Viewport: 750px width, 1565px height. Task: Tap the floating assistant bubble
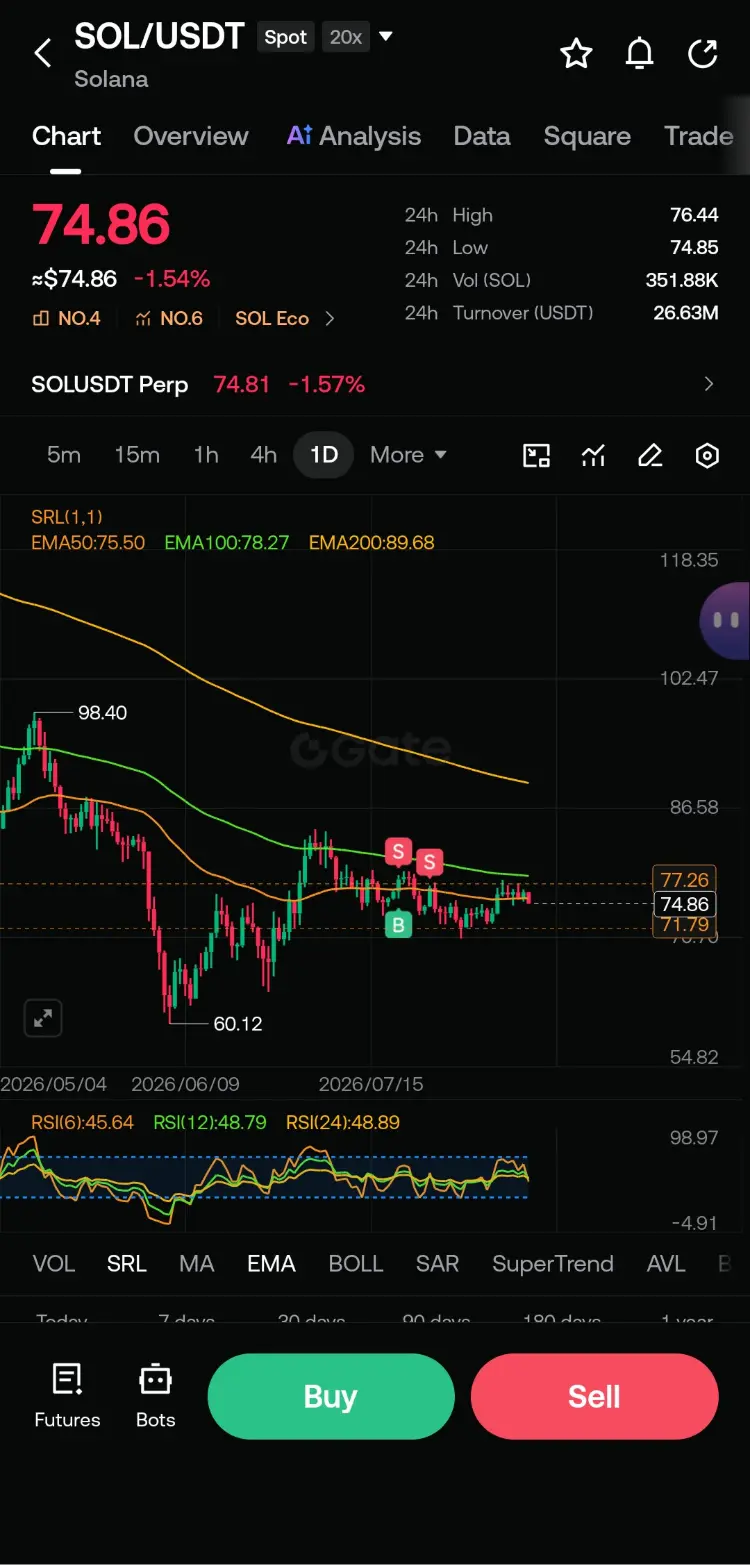click(x=725, y=621)
